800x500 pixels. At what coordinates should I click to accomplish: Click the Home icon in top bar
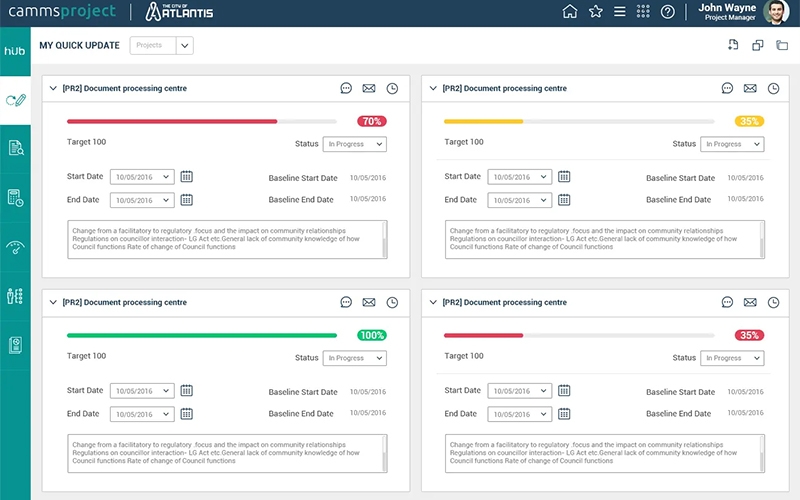click(x=570, y=12)
